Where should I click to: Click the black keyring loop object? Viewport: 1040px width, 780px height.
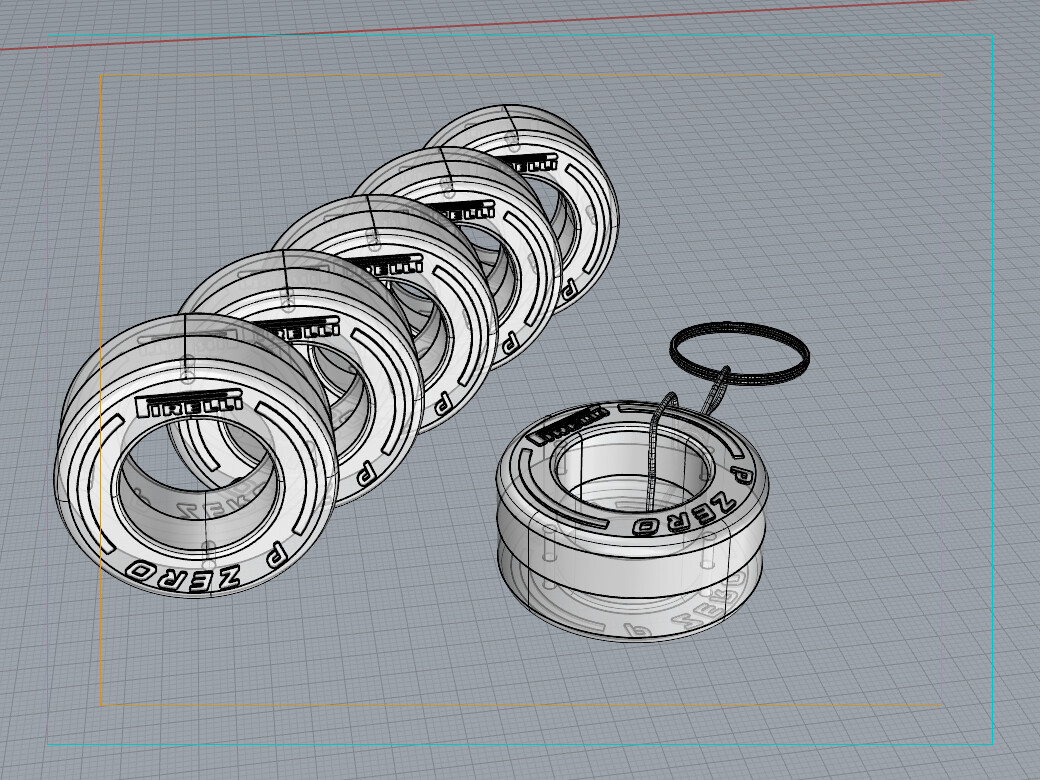click(x=740, y=353)
